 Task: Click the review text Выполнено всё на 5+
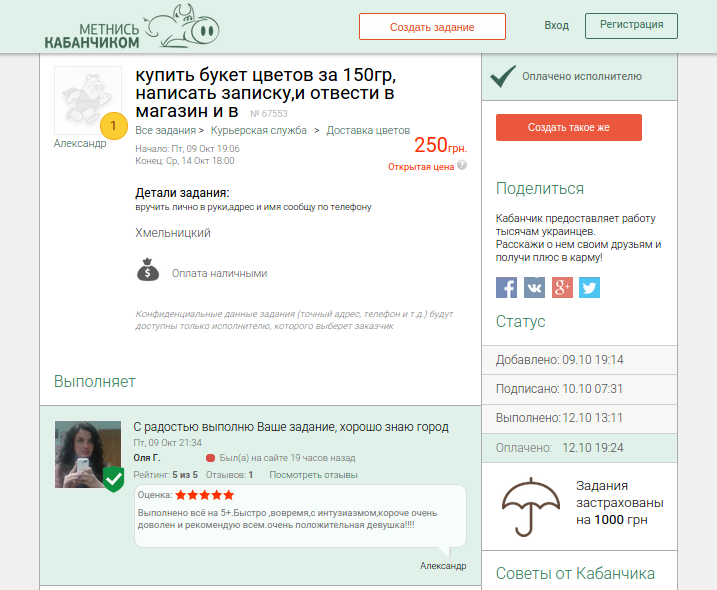(287, 519)
